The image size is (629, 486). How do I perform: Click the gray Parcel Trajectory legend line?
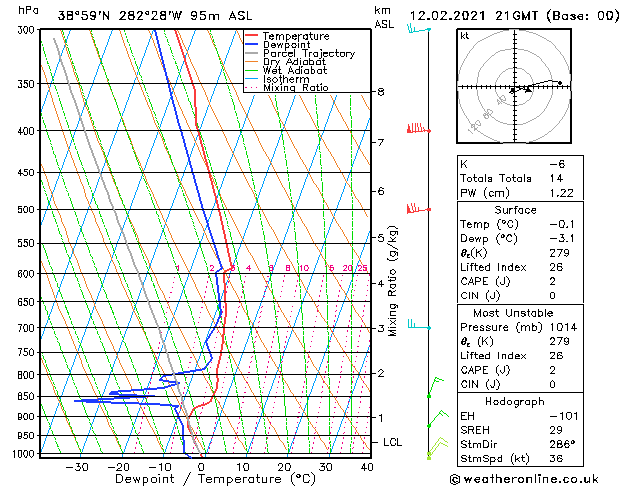coord(252,53)
